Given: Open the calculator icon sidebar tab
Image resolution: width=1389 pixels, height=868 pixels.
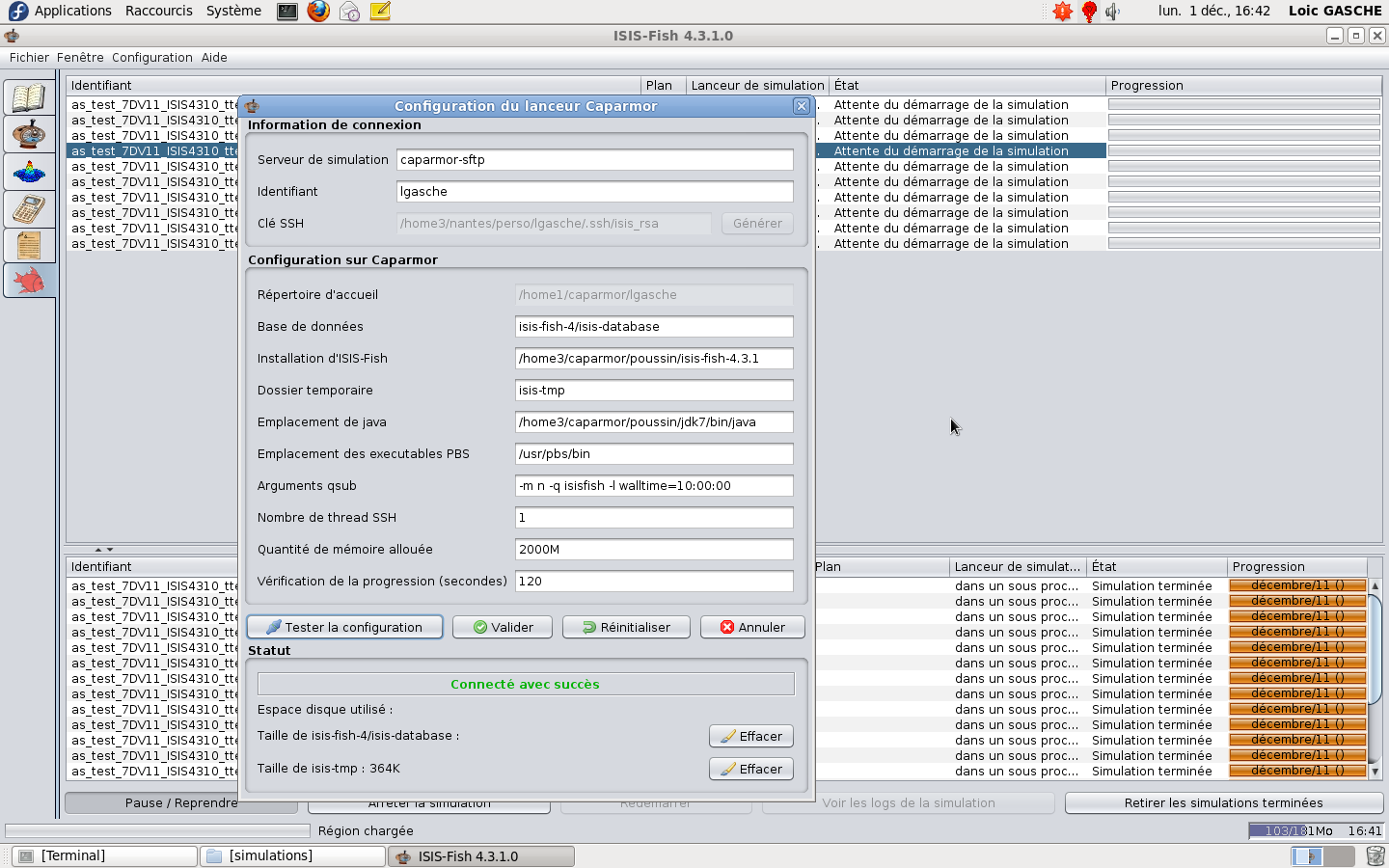Looking at the screenshot, I should [x=29, y=208].
